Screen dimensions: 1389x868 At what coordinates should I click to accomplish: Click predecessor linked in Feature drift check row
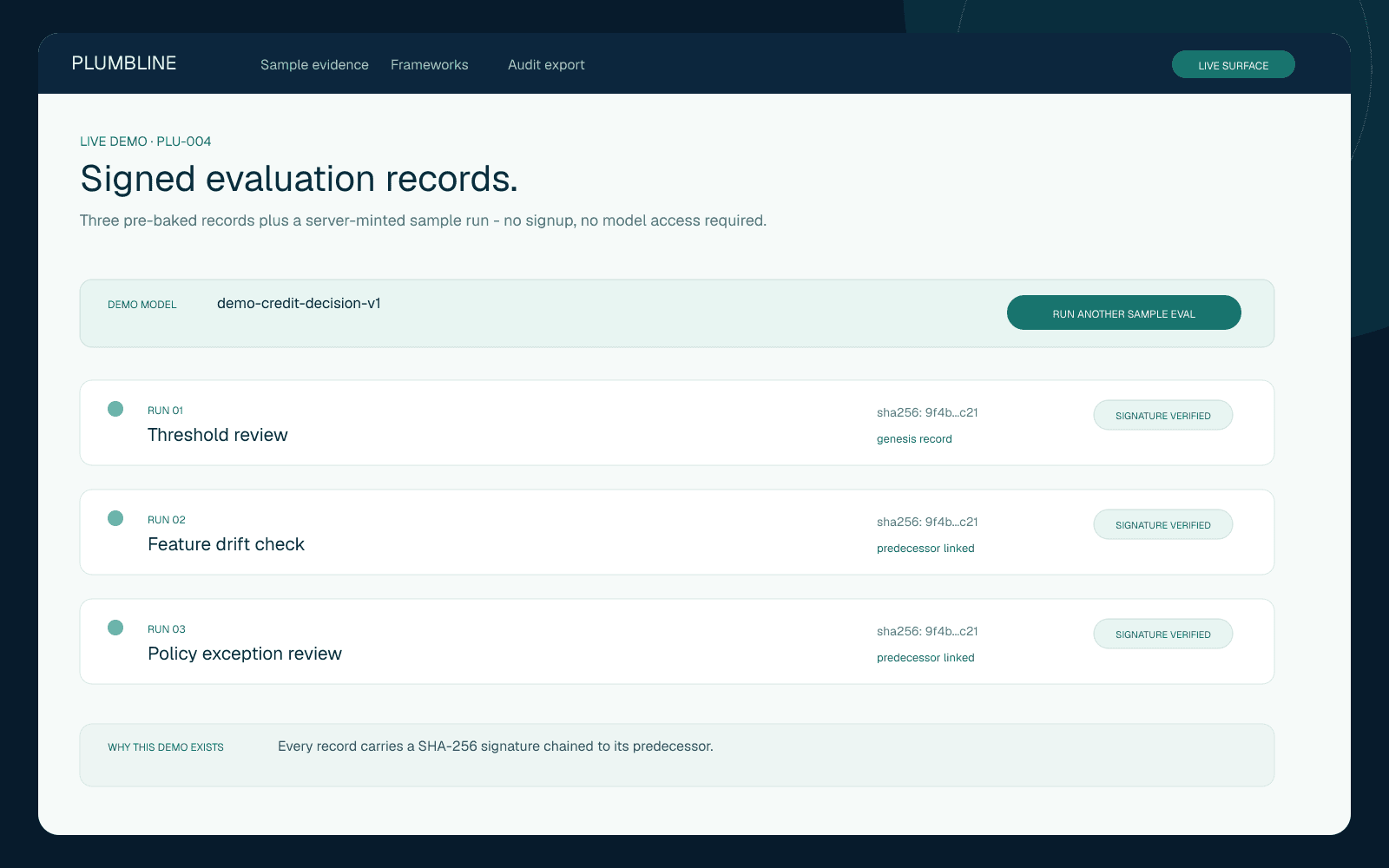(925, 549)
